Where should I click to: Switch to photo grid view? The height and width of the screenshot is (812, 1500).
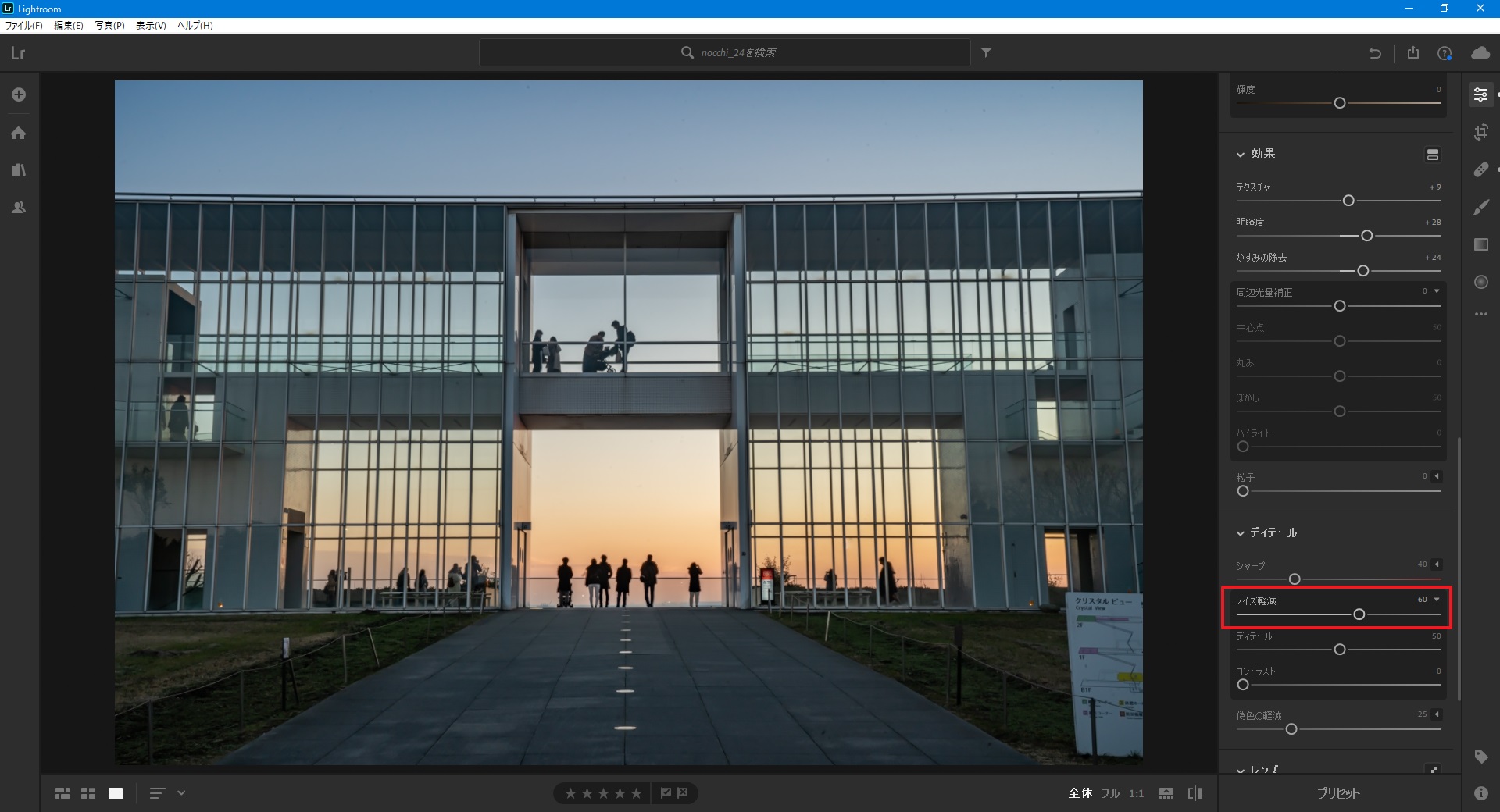pos(62,793)
